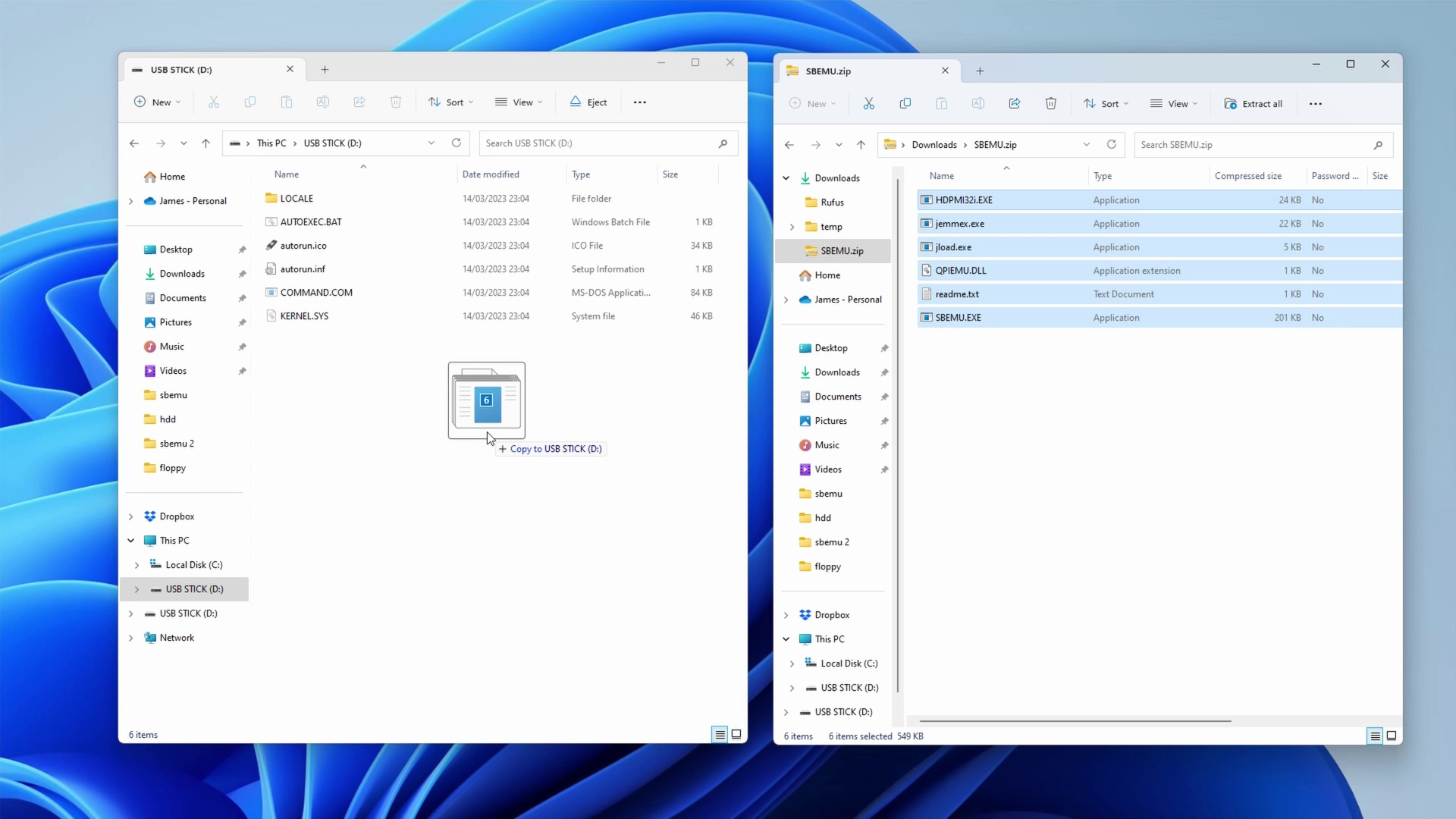Open See more options in SBEMU.zip toolbar
Screen dimensions: 1456x819
[x=1316, y=104]
